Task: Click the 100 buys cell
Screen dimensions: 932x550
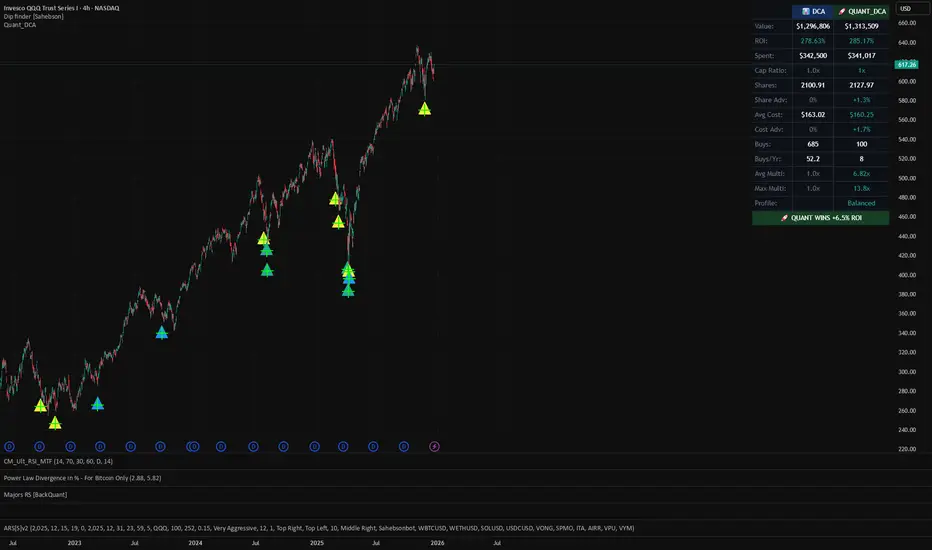Action: click(x=861, y=144)
